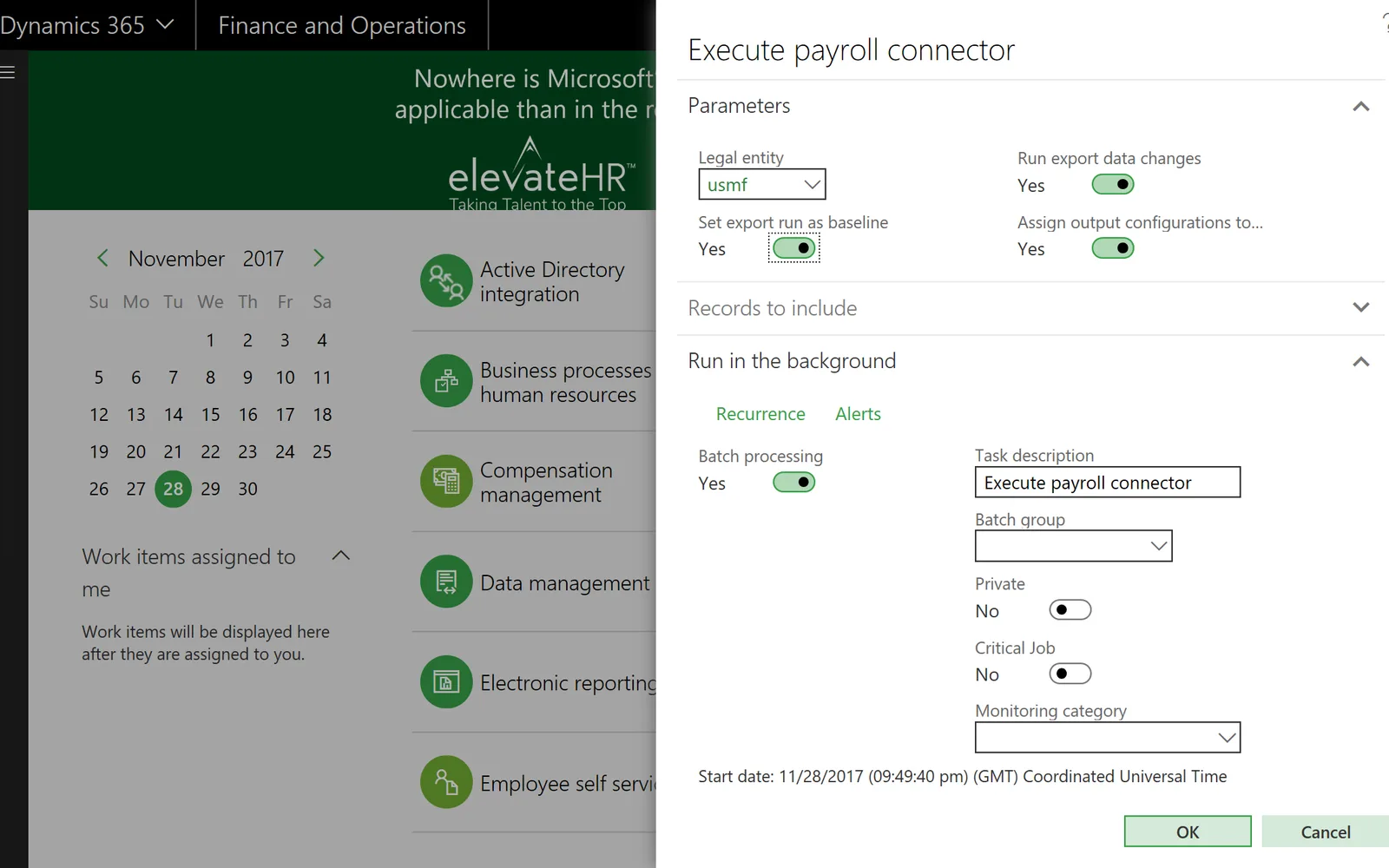1389x868 pixels.
Task: Toggle Set export run as baseline
Action: coord(794,248)
